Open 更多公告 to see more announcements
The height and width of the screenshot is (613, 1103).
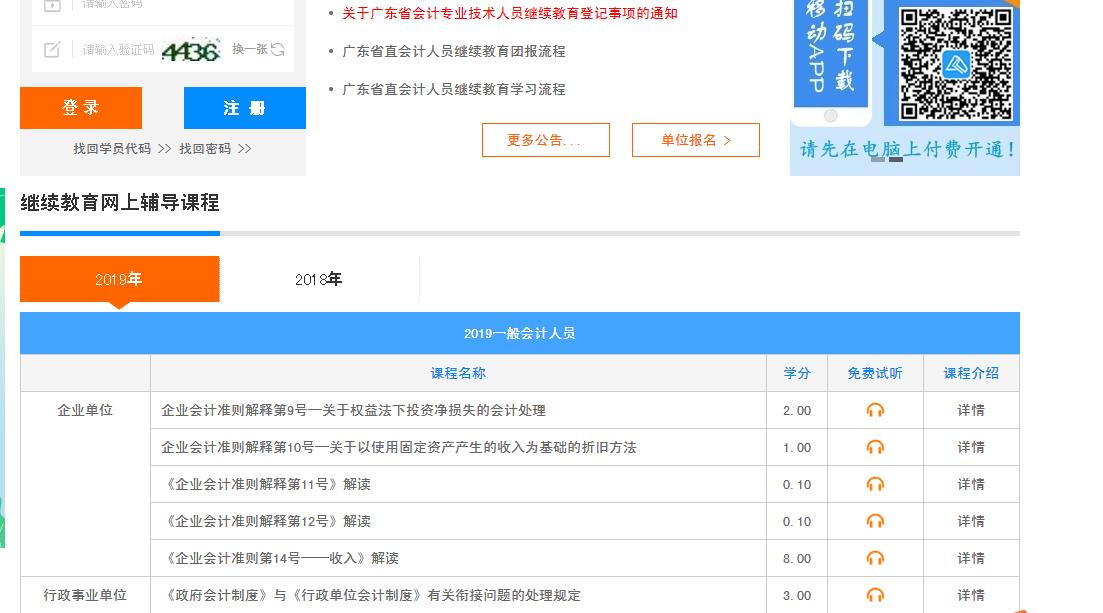[545, 140]
